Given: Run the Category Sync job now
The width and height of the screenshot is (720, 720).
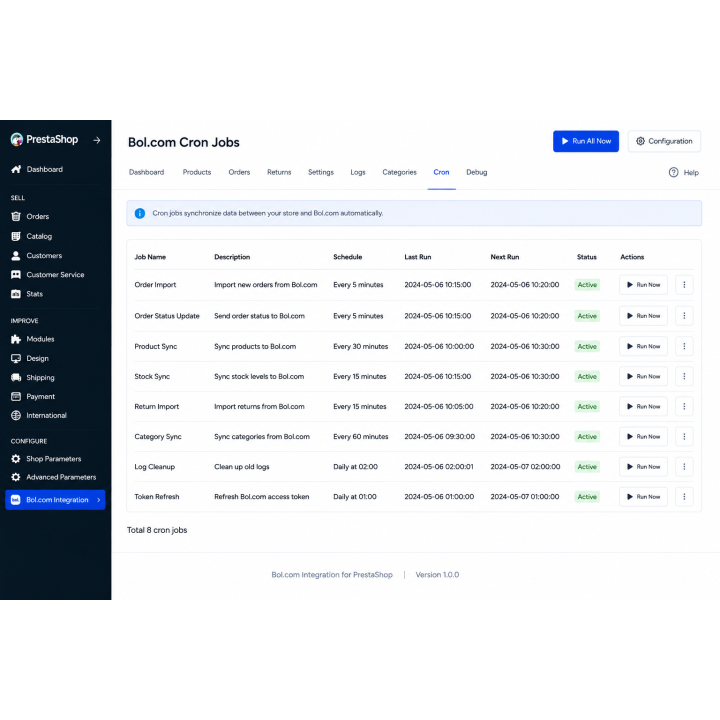Looking at the screenshot, I should (x=643, y=437).
